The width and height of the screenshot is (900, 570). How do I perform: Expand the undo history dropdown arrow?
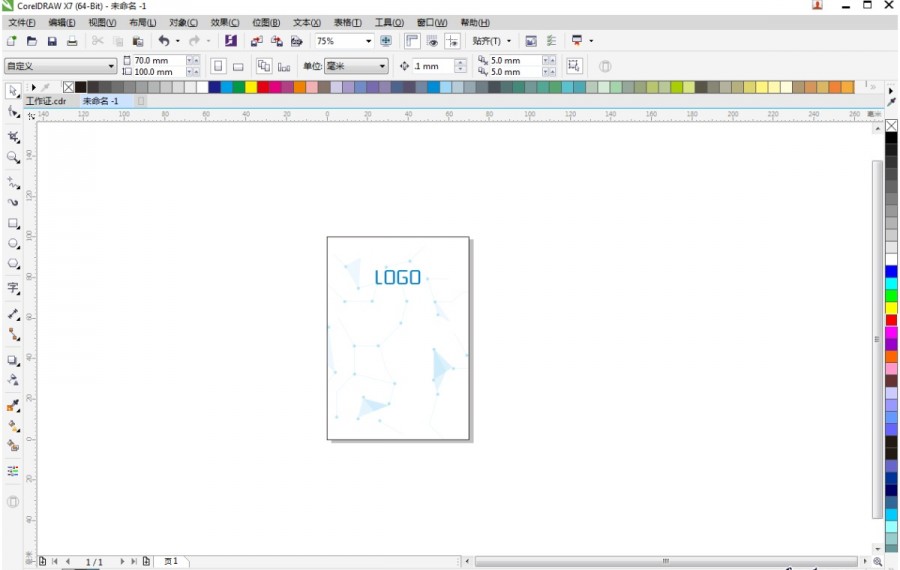[177, 41]
